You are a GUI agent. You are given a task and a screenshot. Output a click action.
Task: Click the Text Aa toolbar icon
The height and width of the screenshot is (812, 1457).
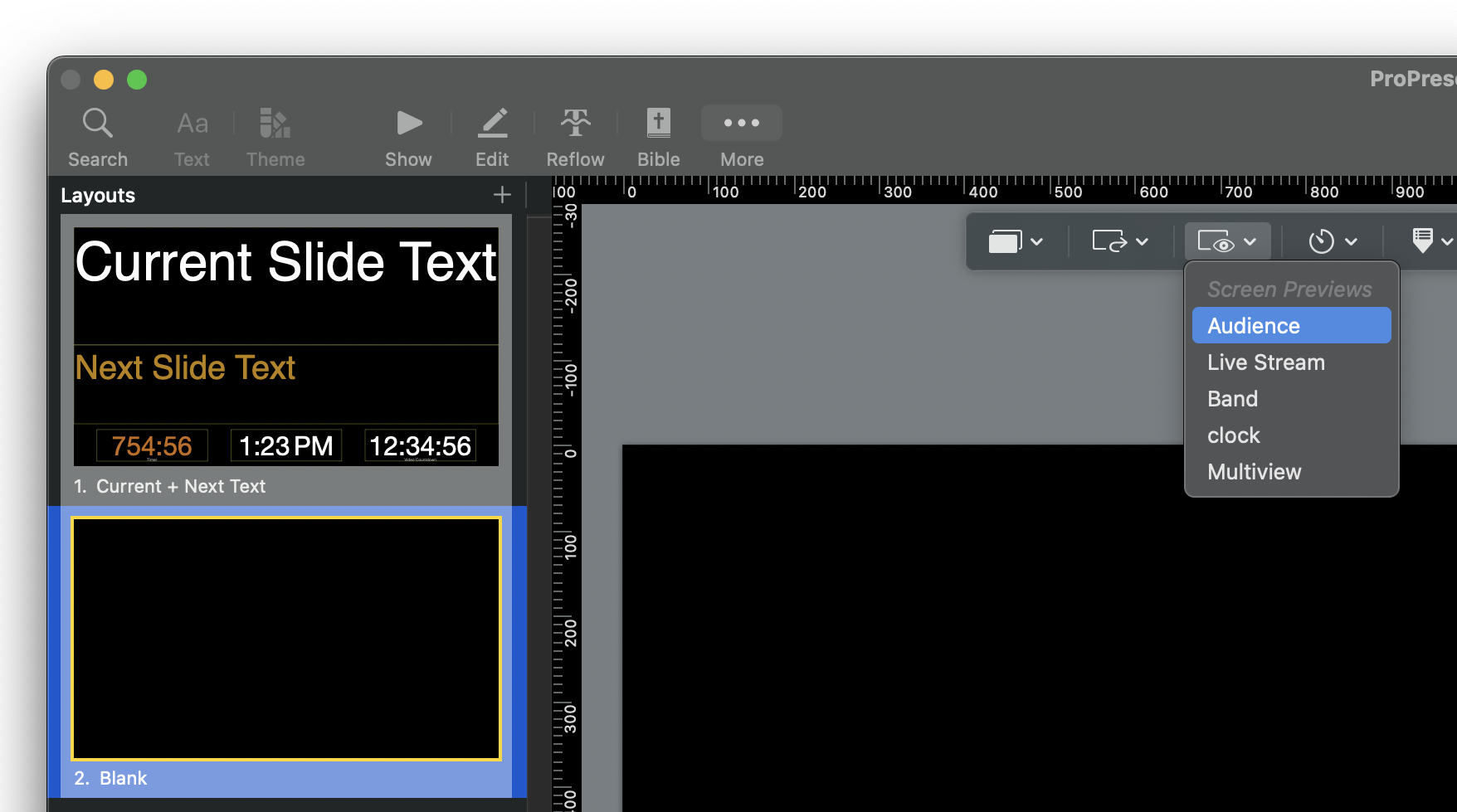click(x=192, y=124)
